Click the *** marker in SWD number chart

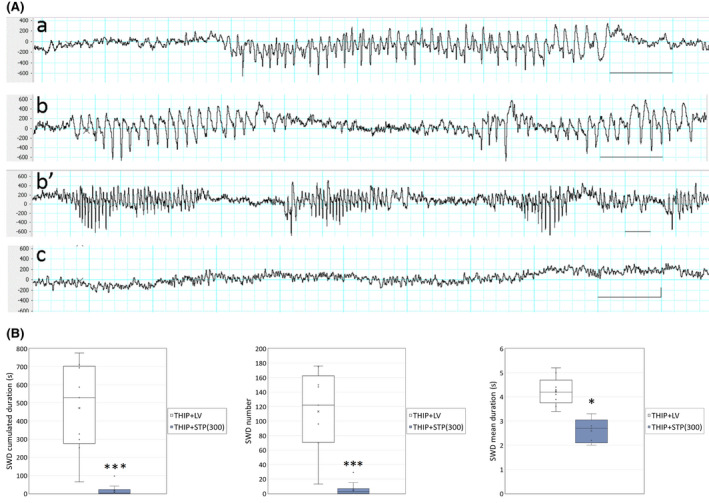pyautogui.click(x=353, y=465)
